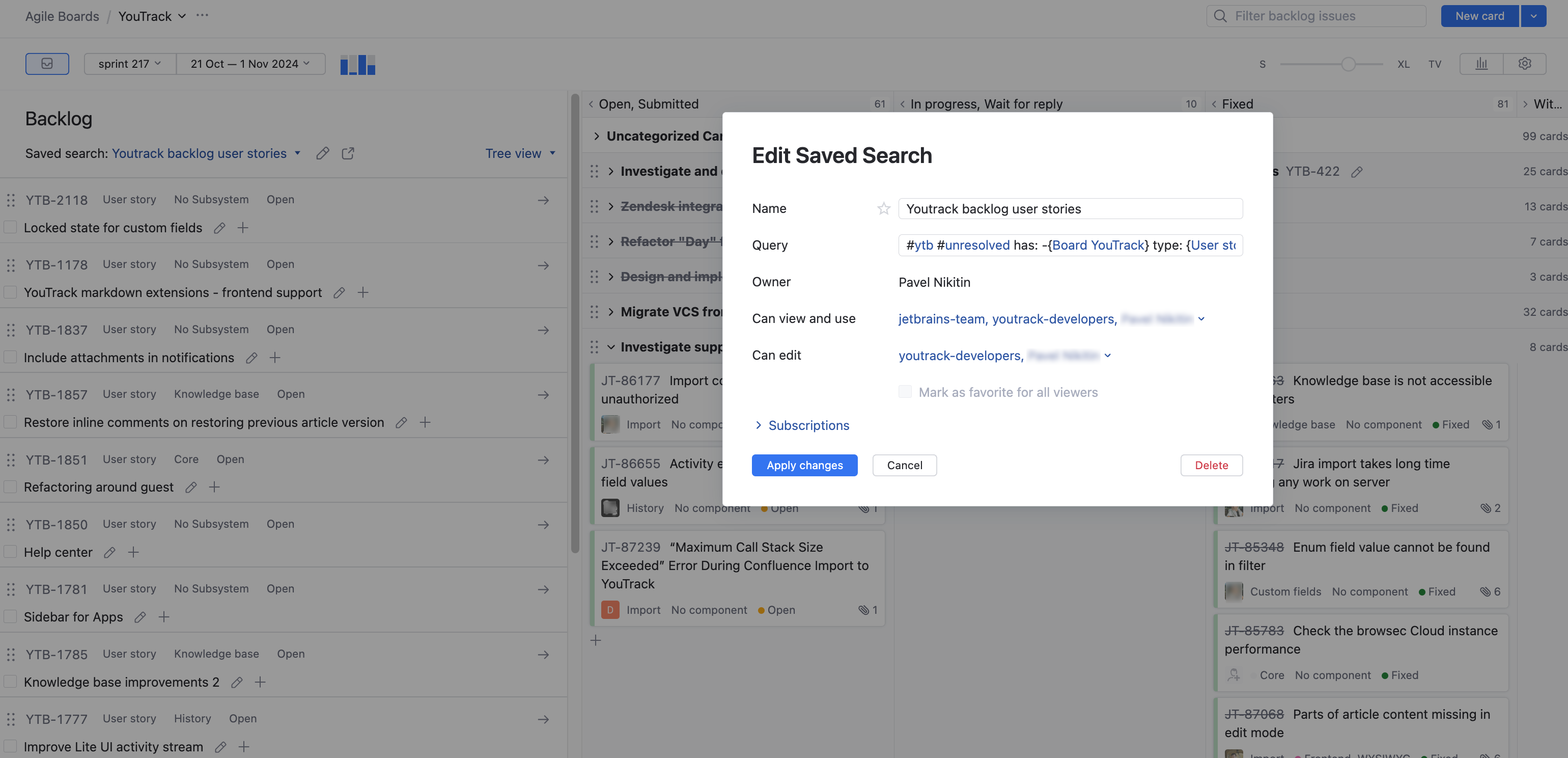Switch to TV card size mode
The height and width of the screenshot is (758, 1568).
pos(1434,64)
